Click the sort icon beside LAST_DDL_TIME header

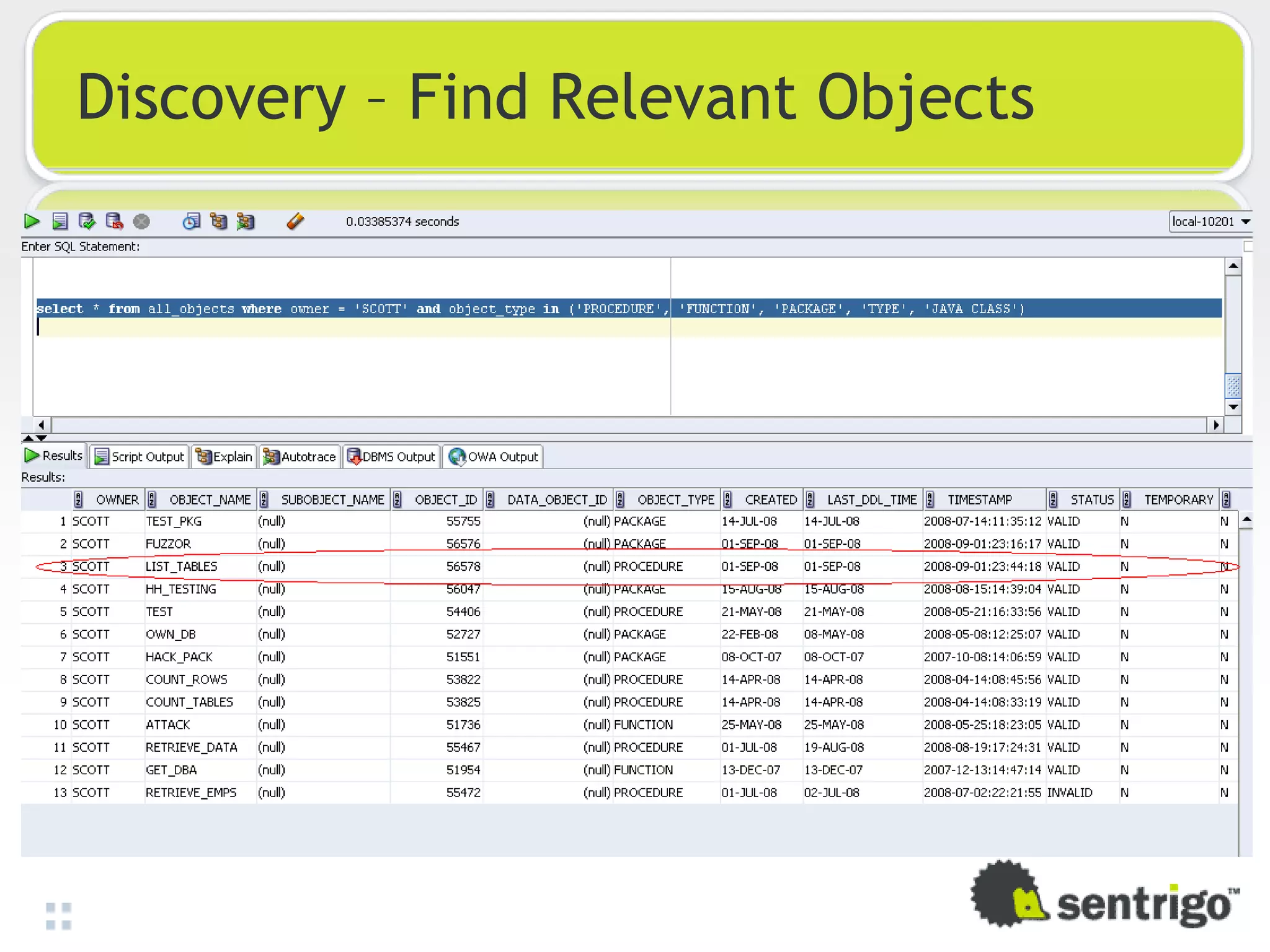pos(810,500)
